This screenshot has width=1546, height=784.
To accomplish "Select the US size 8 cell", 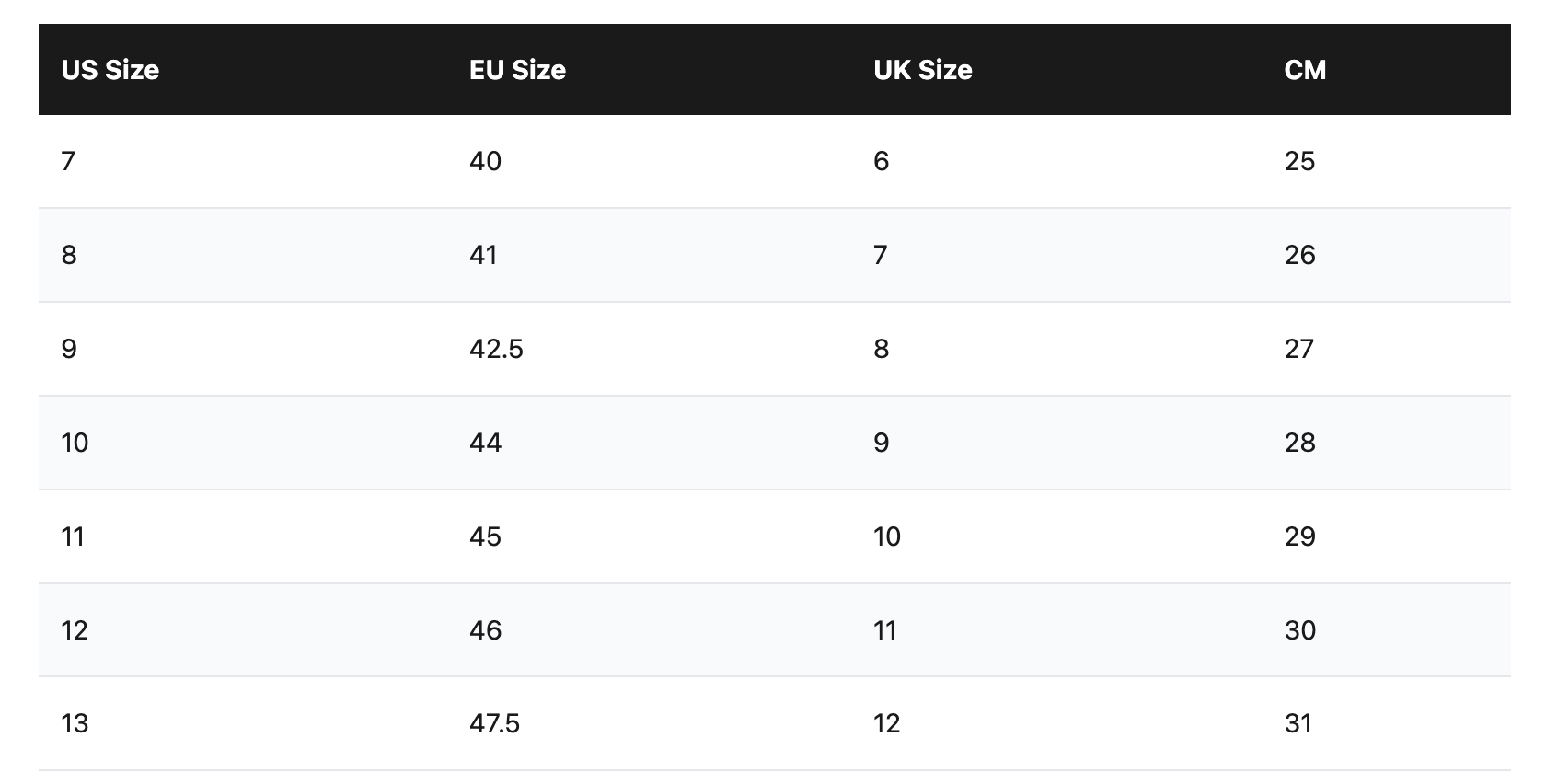I will (x=69, y=255).
